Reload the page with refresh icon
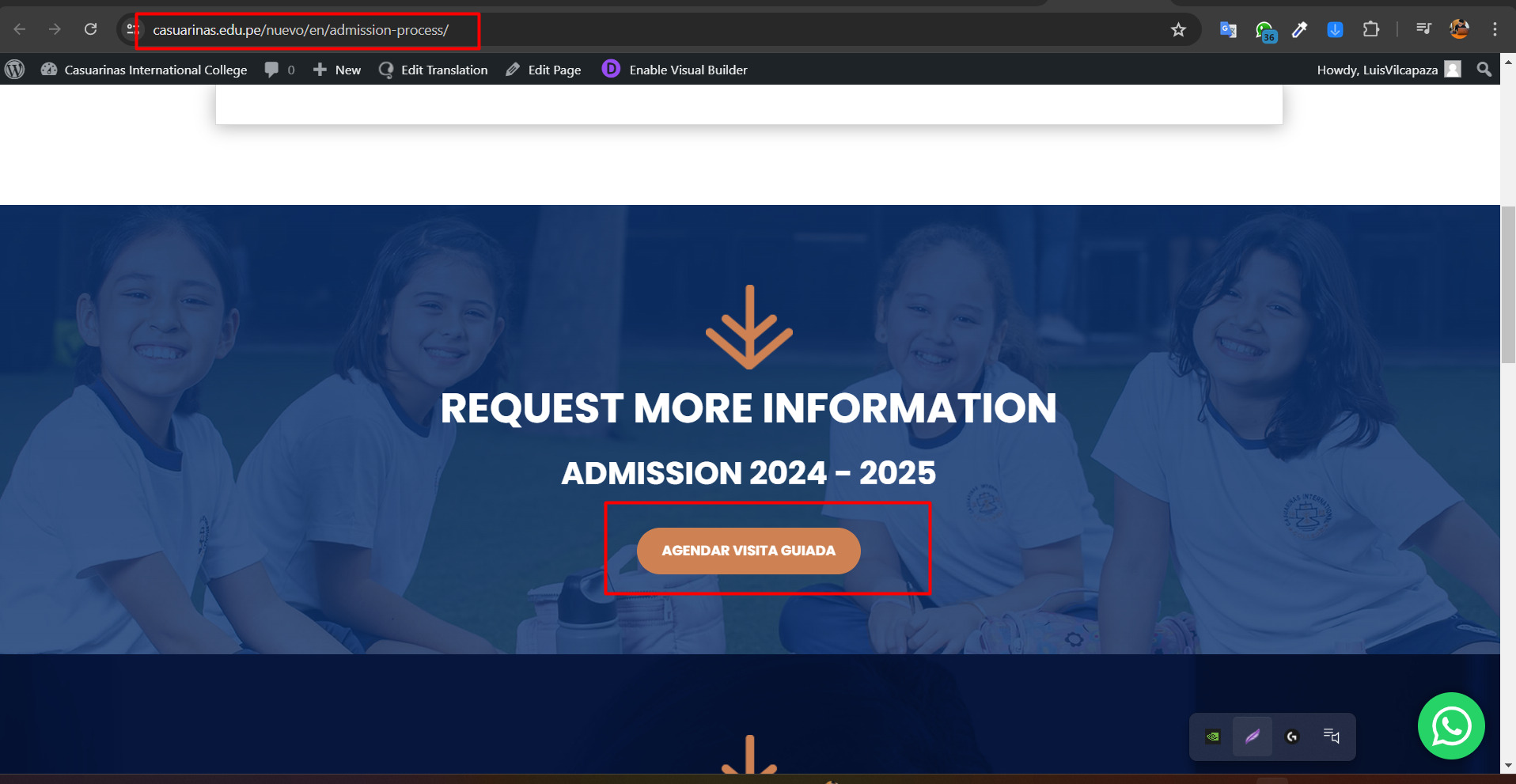This screenshot has width=1516, height=784. 91,29
